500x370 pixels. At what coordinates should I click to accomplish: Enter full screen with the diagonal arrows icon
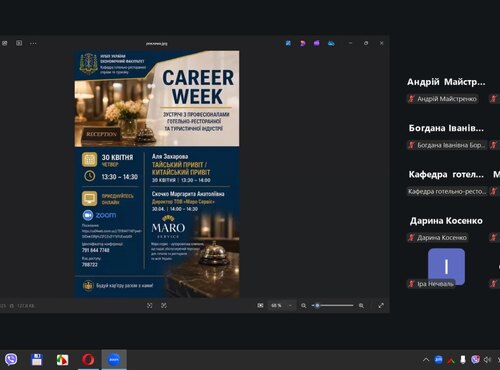pyautogui.click(x=381, y=305)
